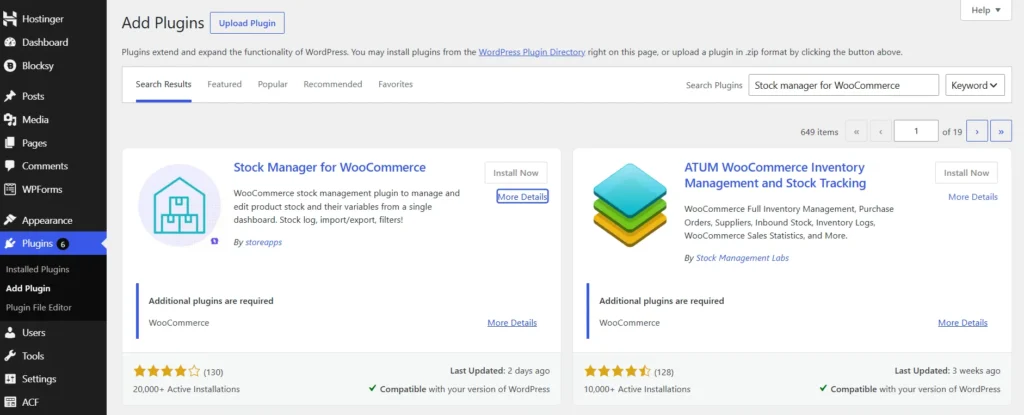Screen dimensions: 1024x415
Task: Click the Plugins update count badge
Action: point(63,244)
